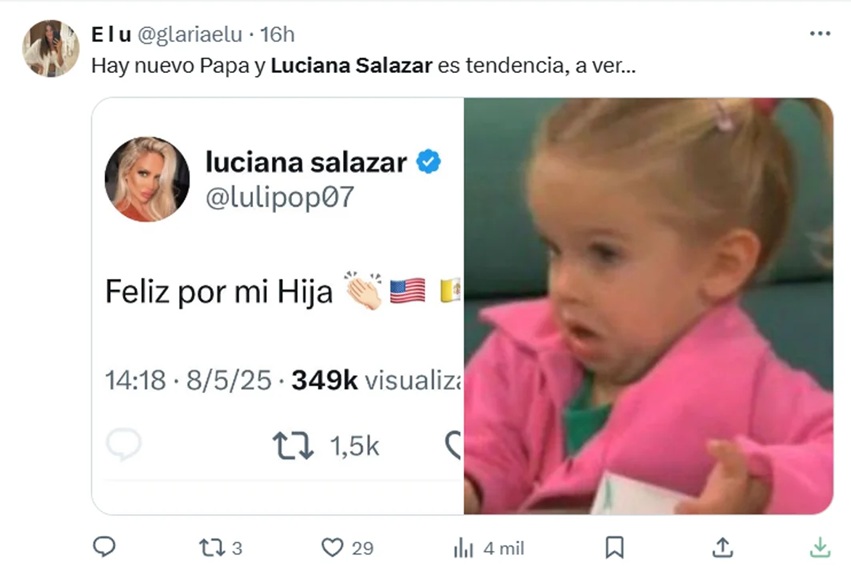
Task: Select the @lulipop07 handle
Action: pyautogui.click(x=280, y=197)
